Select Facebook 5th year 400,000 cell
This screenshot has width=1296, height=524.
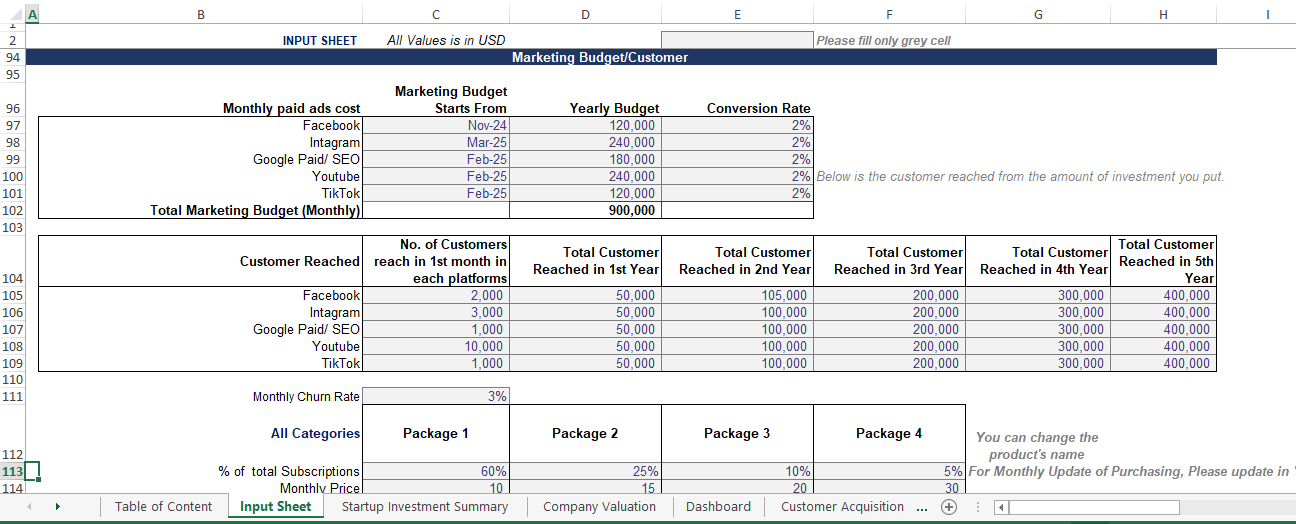pos(1163,296)
